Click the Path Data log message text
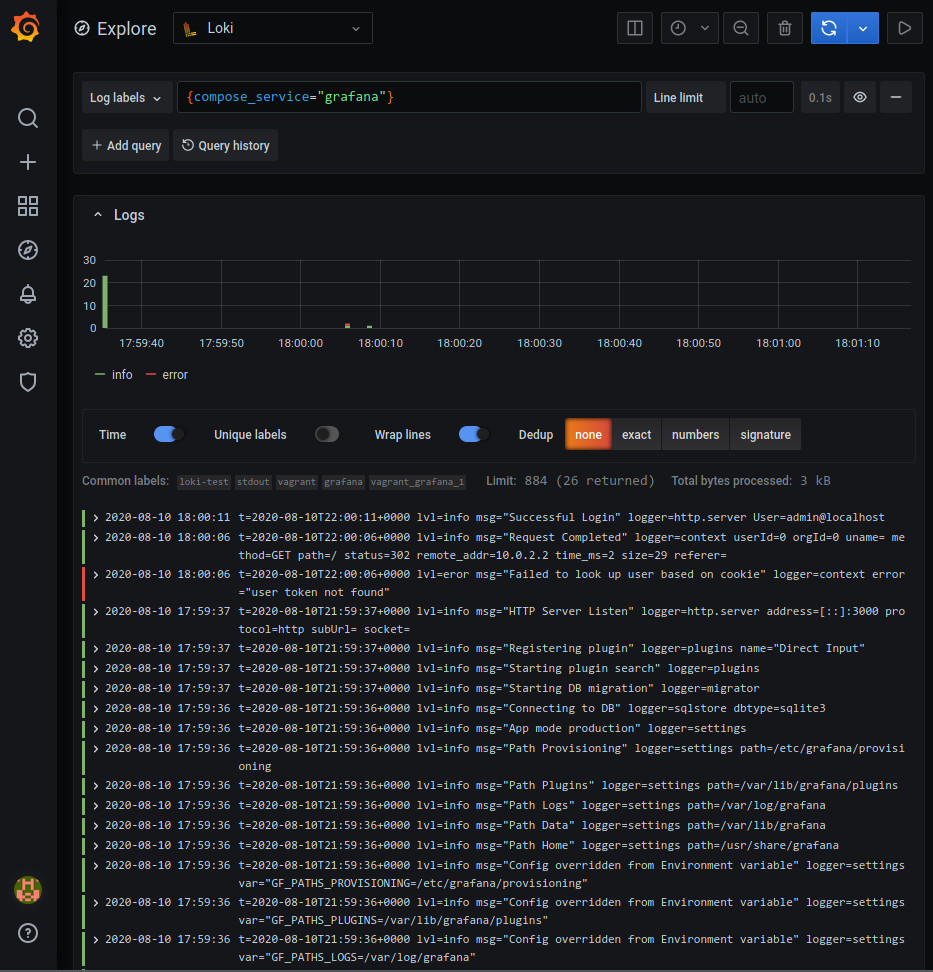 tap(532, 825)
